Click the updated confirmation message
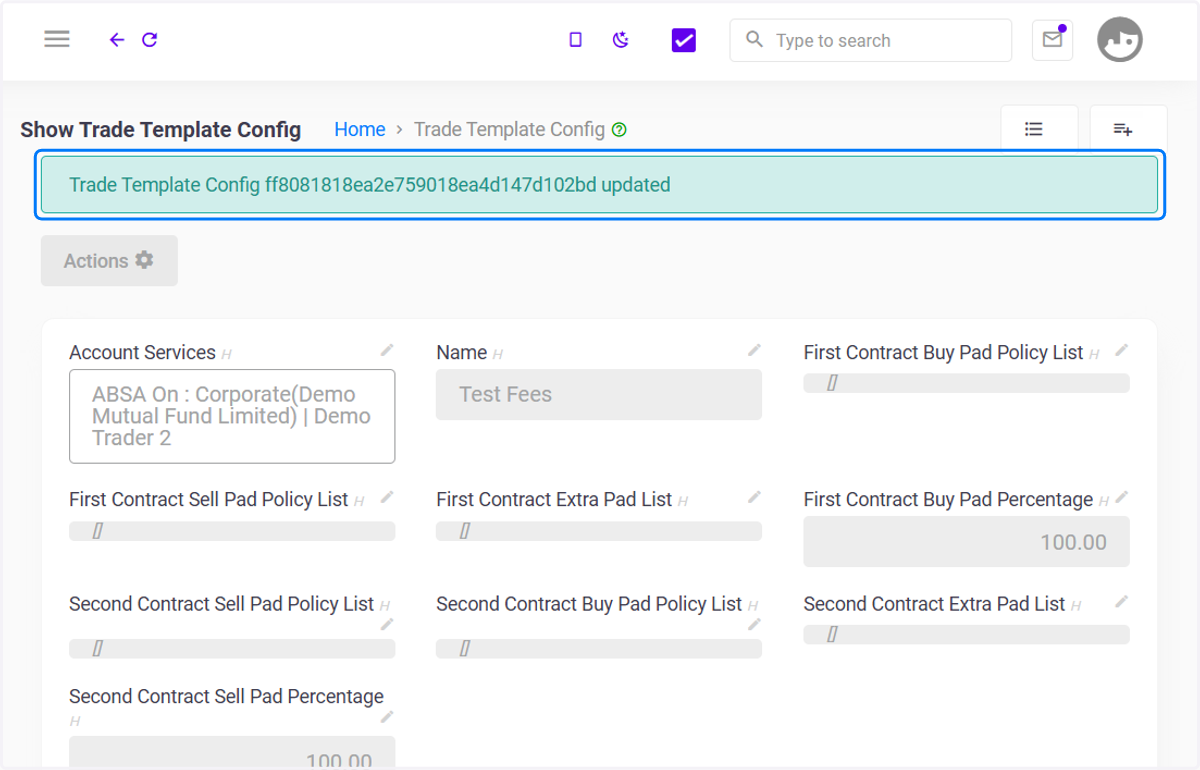The image size is (1200, 770). (x=598, y=185)
